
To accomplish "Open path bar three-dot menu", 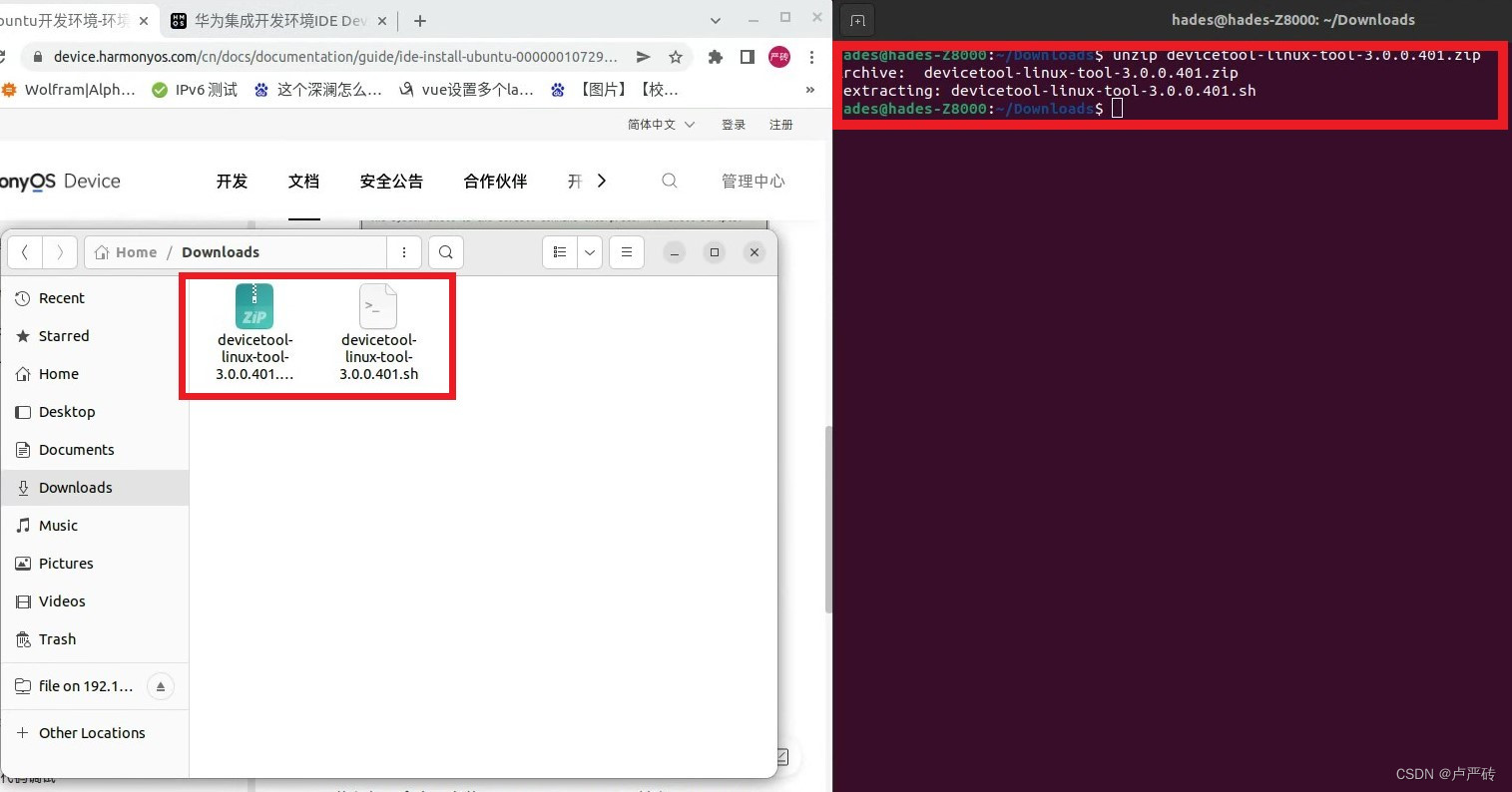I will [404, 252].
